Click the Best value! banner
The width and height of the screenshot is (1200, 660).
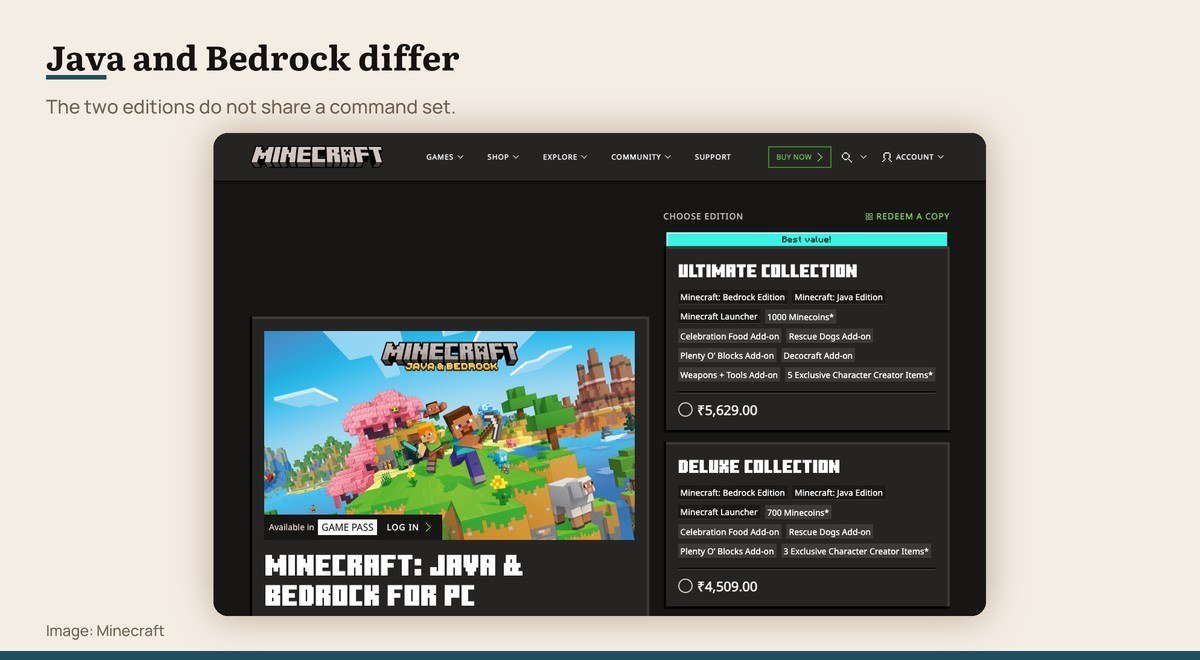click(806, 239)
